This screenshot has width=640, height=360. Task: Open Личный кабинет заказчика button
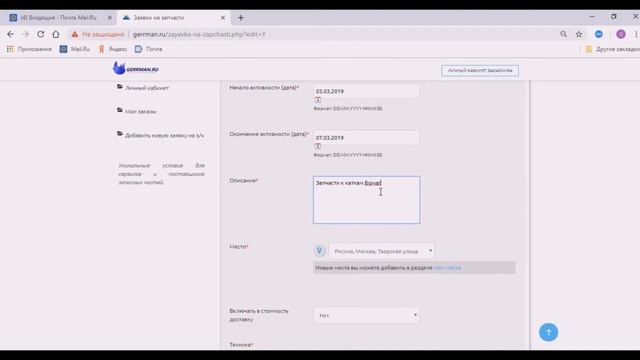click(480, 71)
